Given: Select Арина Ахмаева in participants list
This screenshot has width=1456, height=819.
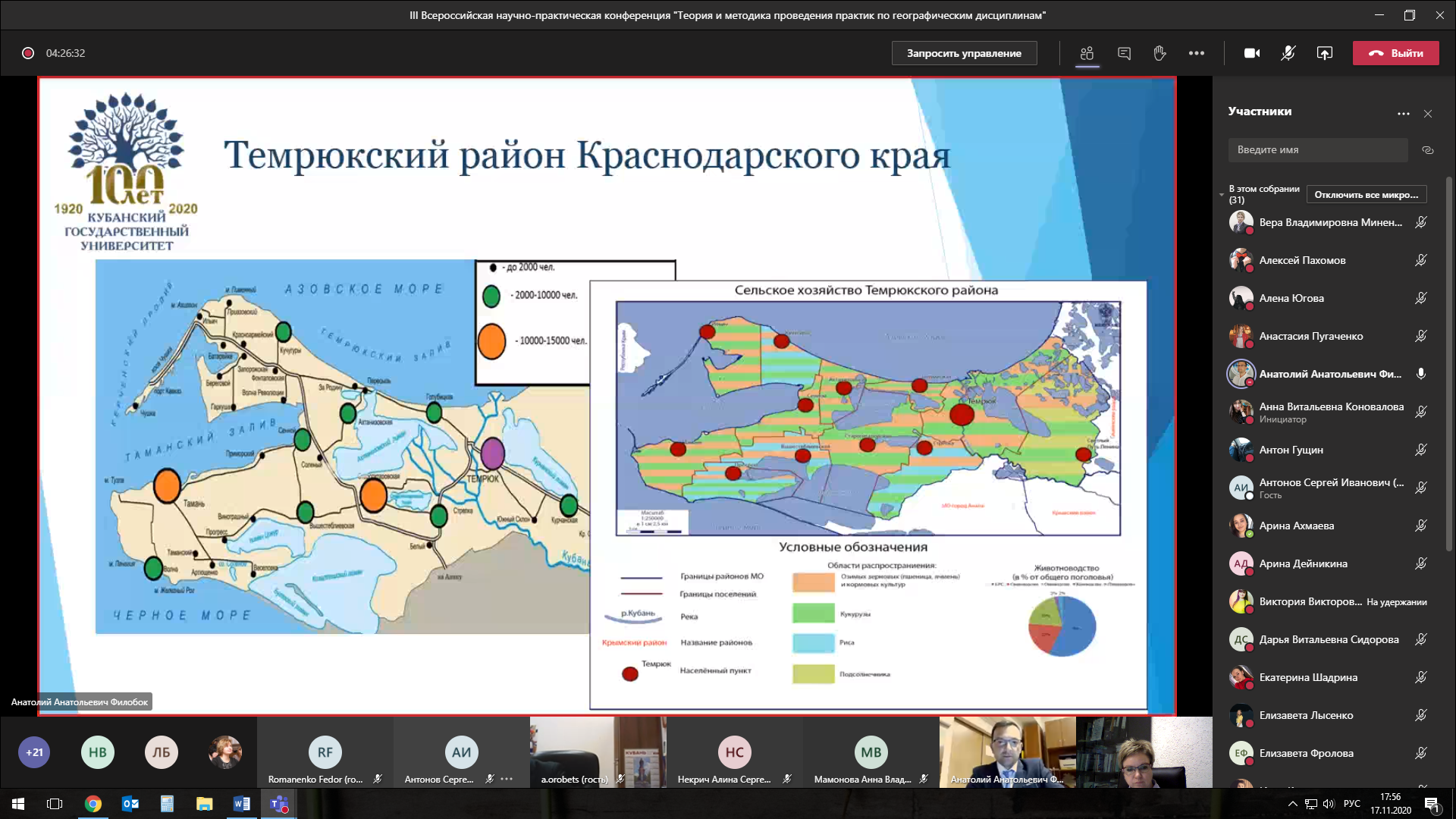Looking at the screenshot, I should coord(1296,526).
